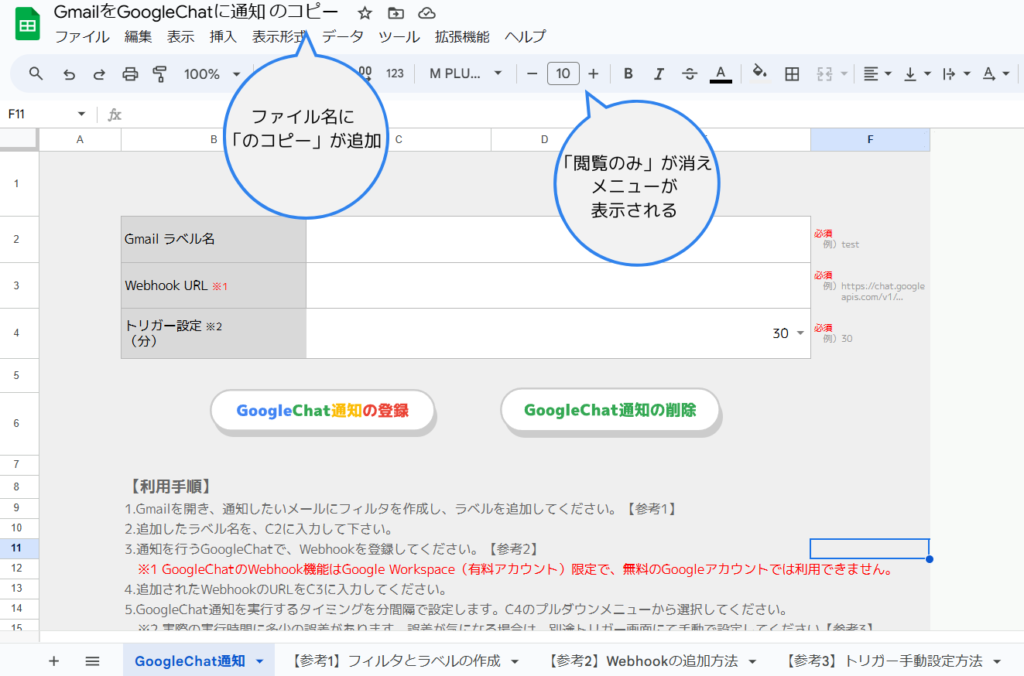Open the 100% zoom dropdown
The height and width of the screenshot is (676, 1024).
pos(212,74)
